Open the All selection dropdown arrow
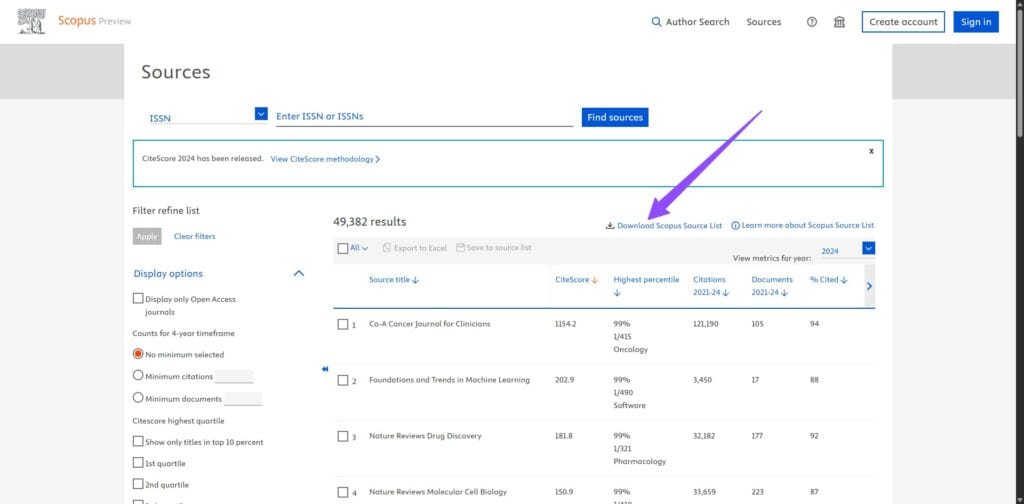The height and width of the screenshot is (504, 1024). [365, 248]
